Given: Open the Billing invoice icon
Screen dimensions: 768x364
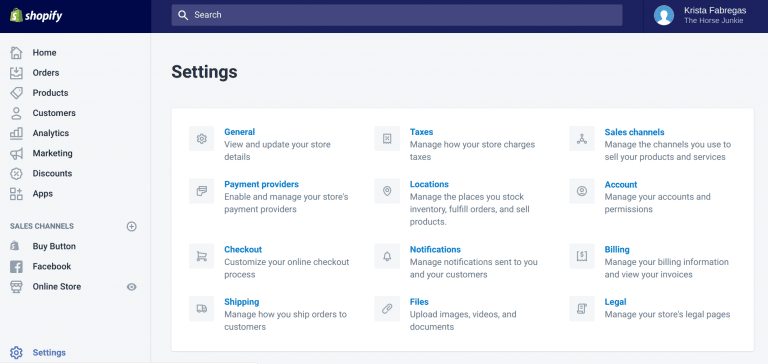Looking at the screenshot, I should pyautogui.click(x=582, y=256).
